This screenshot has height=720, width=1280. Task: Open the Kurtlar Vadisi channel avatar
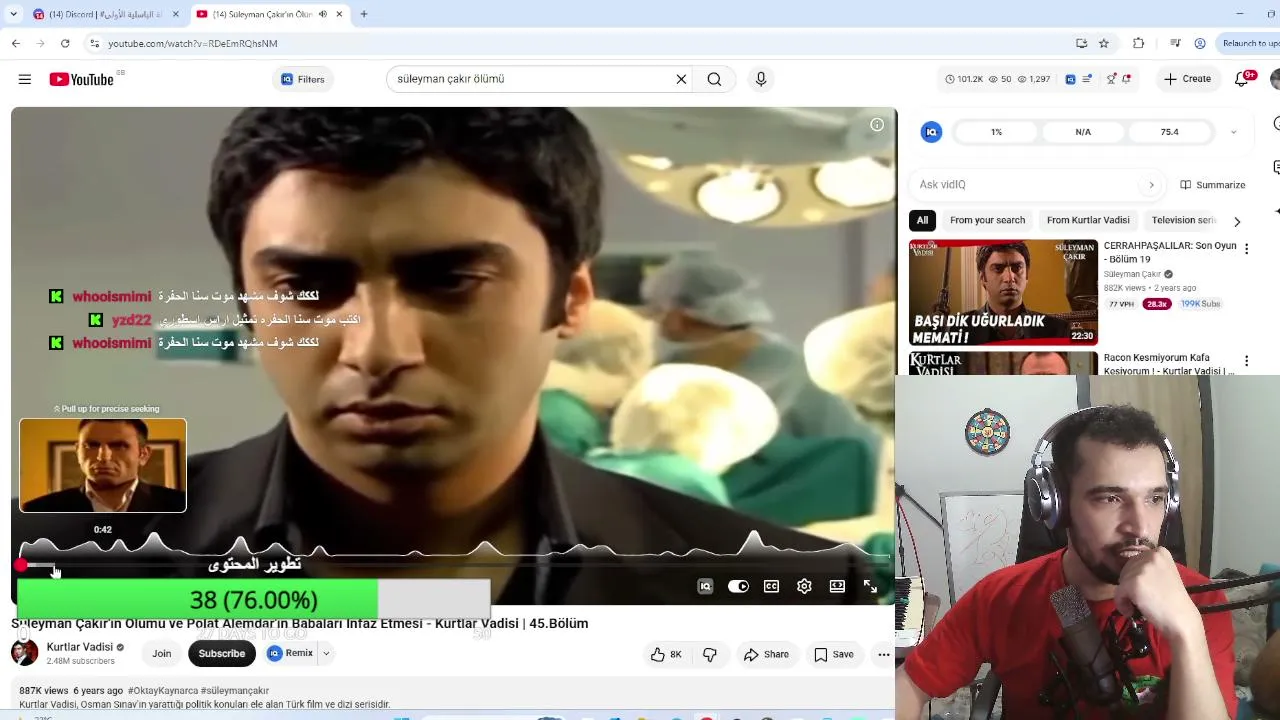coord(24,653)
